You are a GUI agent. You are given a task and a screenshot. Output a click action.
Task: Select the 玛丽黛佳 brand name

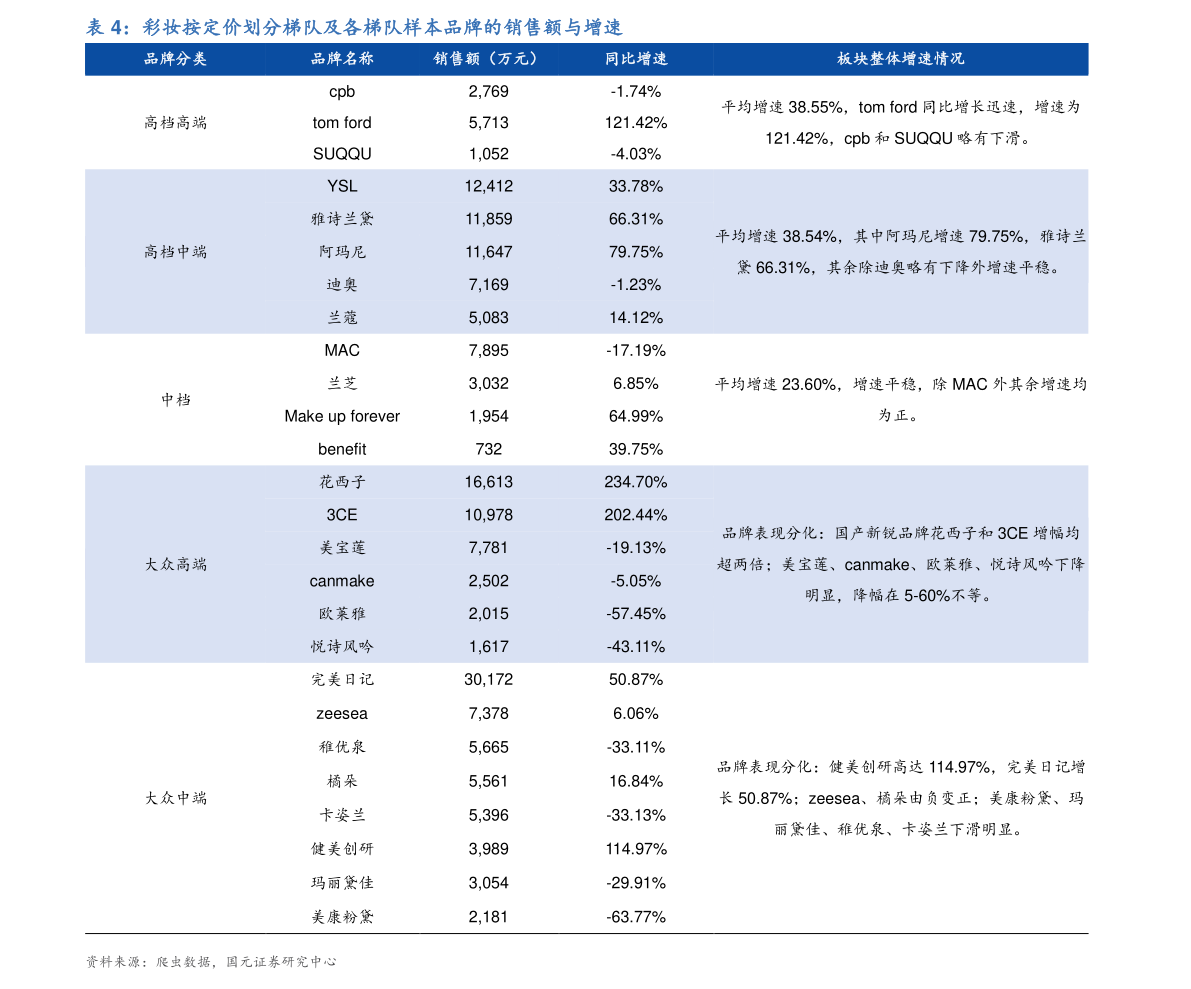tap(342, 883)
